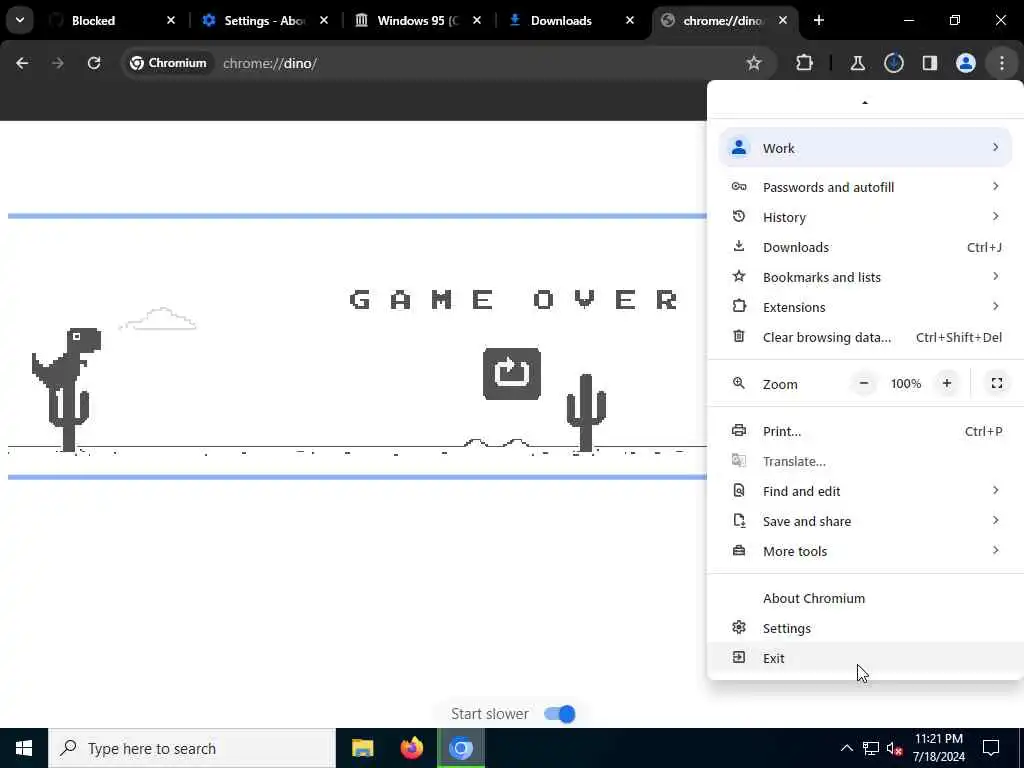Open Downloads from the menu
The image size is (1024, 768).
(865, 247)
